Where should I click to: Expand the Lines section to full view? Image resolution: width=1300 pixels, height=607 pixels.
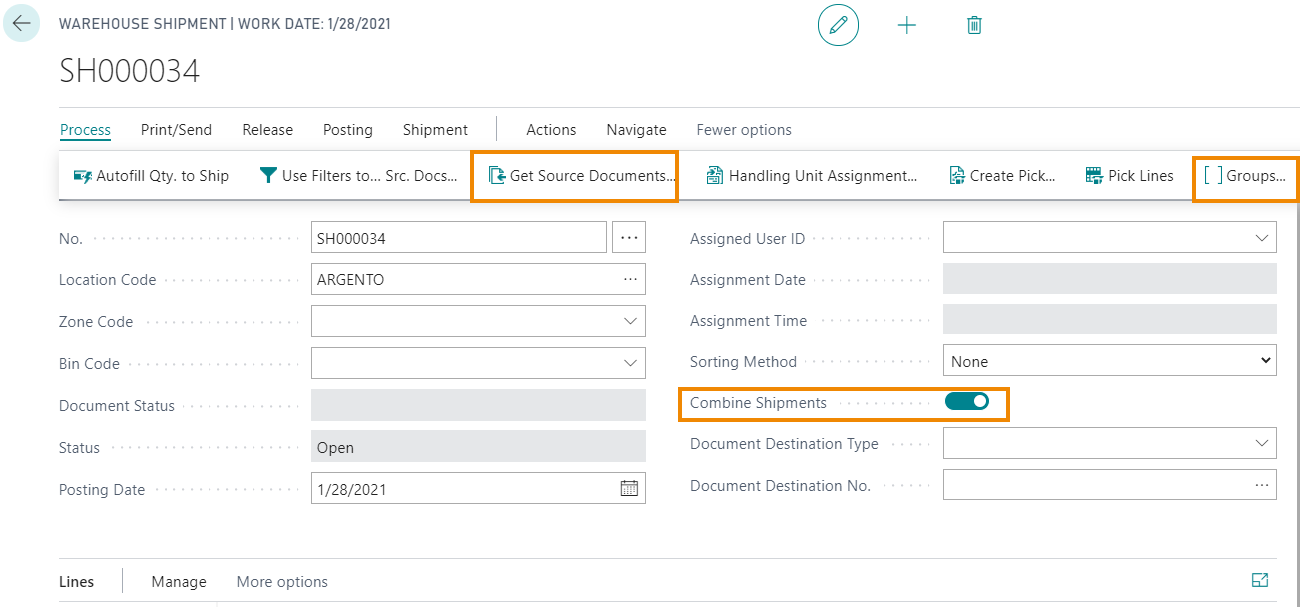click(1260, 580)
